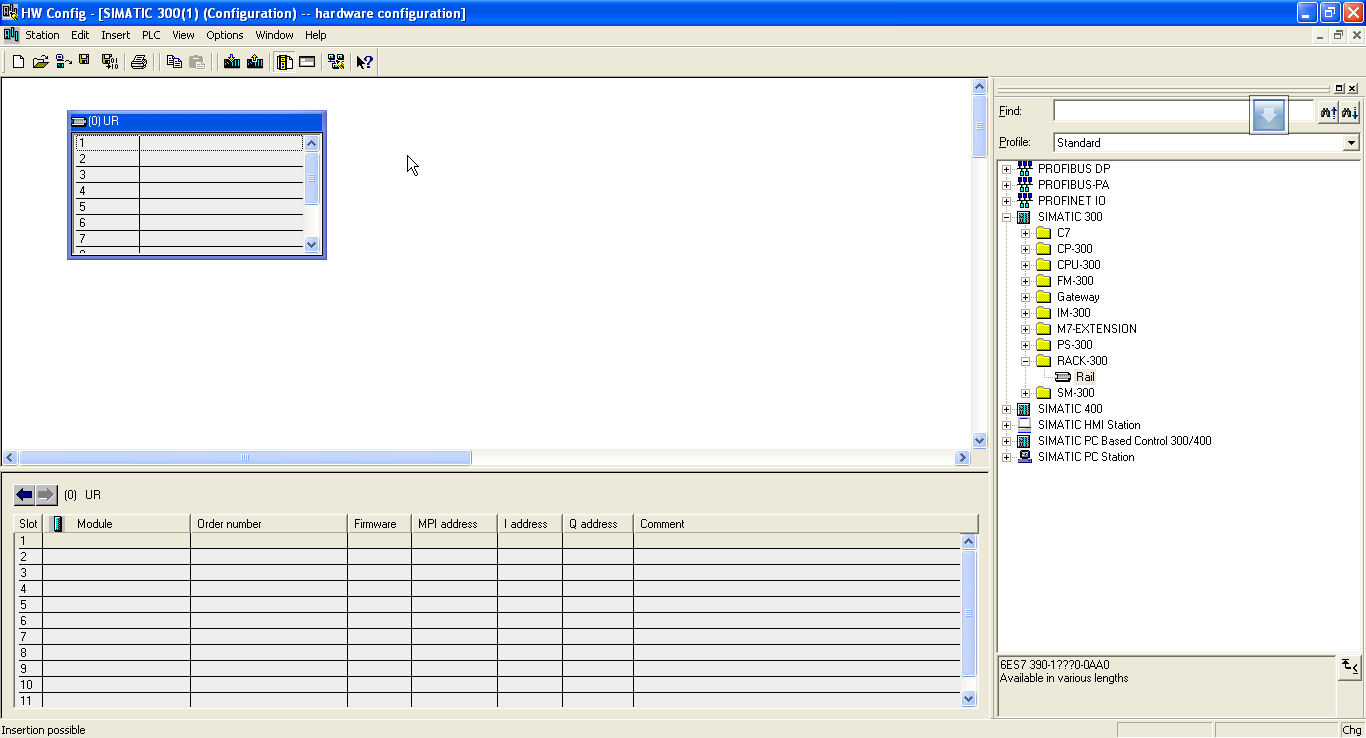Expand the SIMATIC 400 catalog entry

(1006, 408)
